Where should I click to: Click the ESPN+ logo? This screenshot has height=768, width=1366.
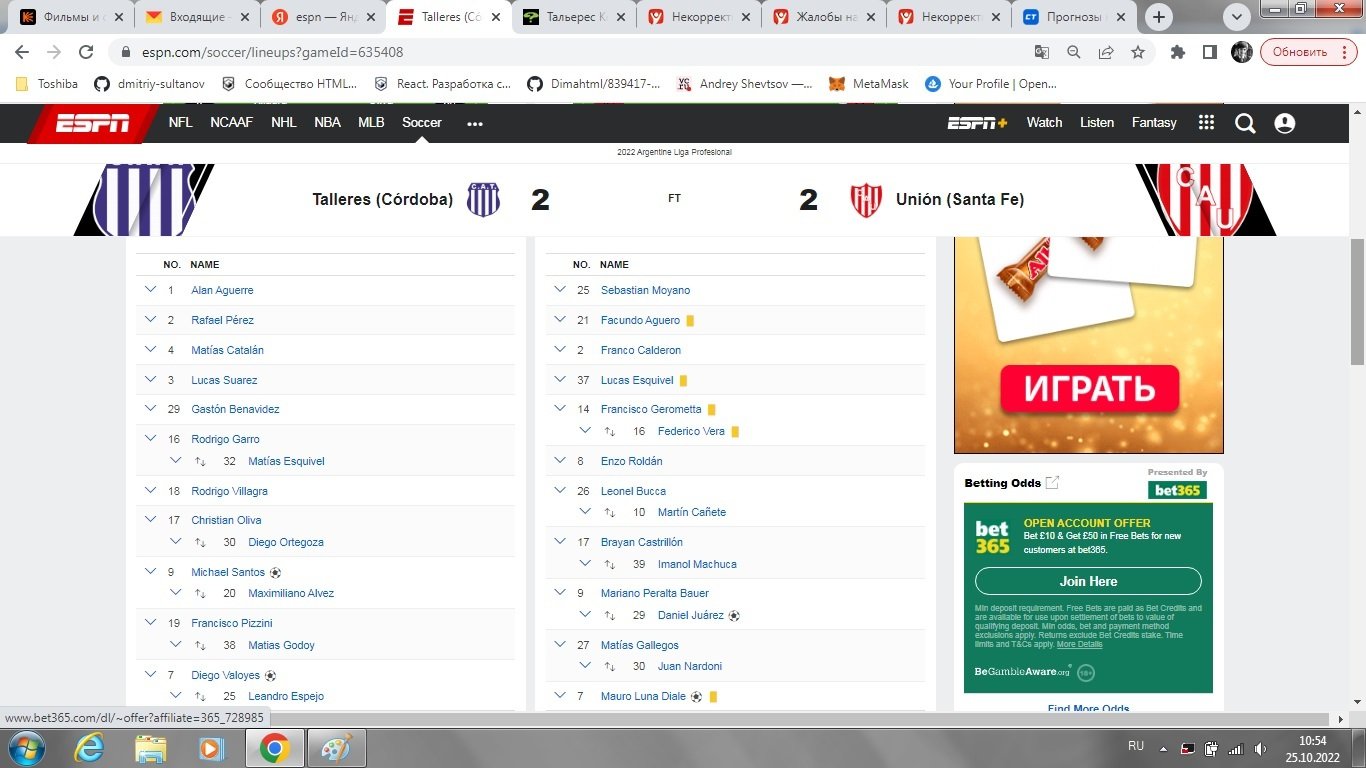977,123
